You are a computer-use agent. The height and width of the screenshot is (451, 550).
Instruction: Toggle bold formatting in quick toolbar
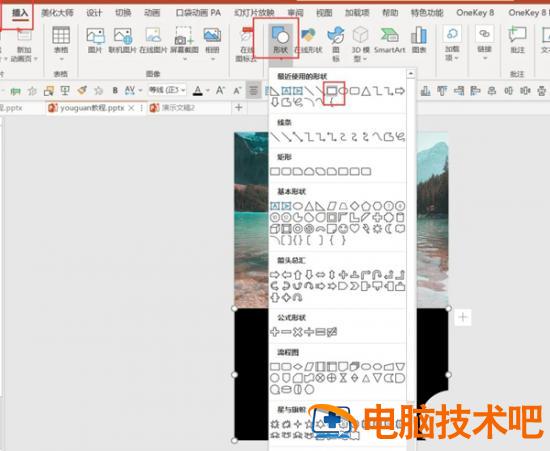click(115, 91)
